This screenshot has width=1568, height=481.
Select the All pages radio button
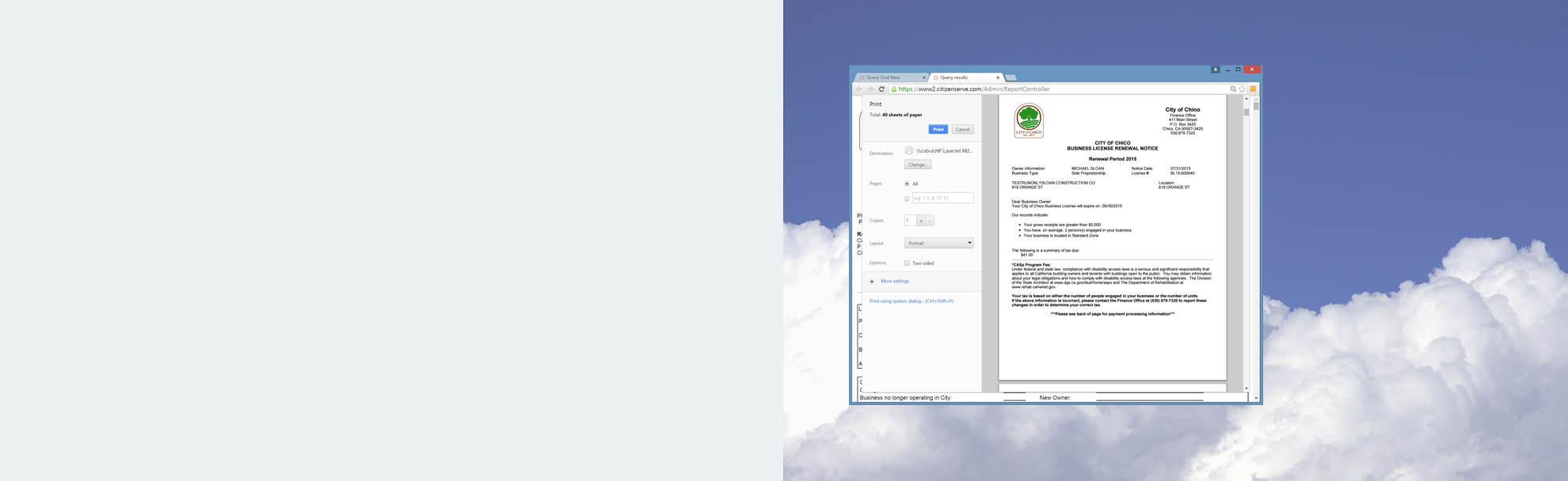pyautogui.click(x=907, y=184)
